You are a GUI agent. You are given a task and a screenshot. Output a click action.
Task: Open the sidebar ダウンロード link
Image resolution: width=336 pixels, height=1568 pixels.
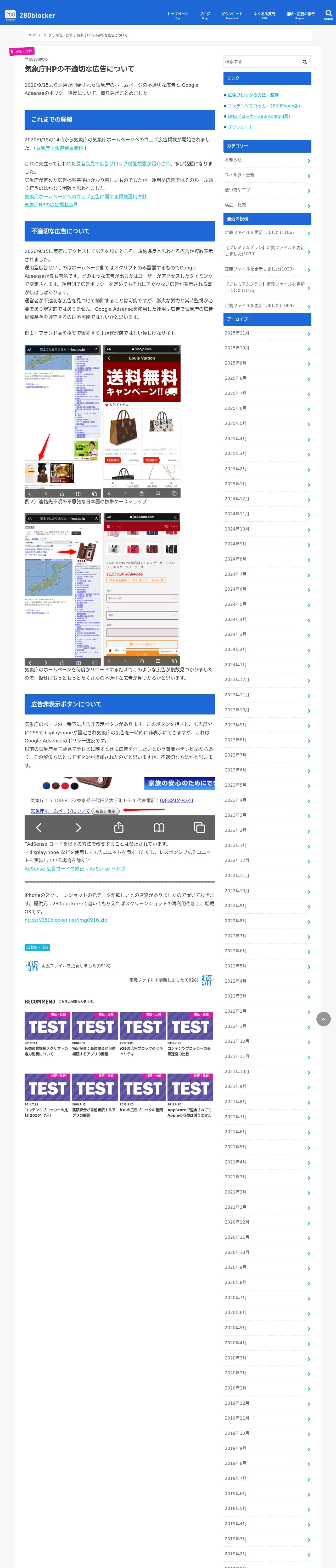[x=240, y=127]
